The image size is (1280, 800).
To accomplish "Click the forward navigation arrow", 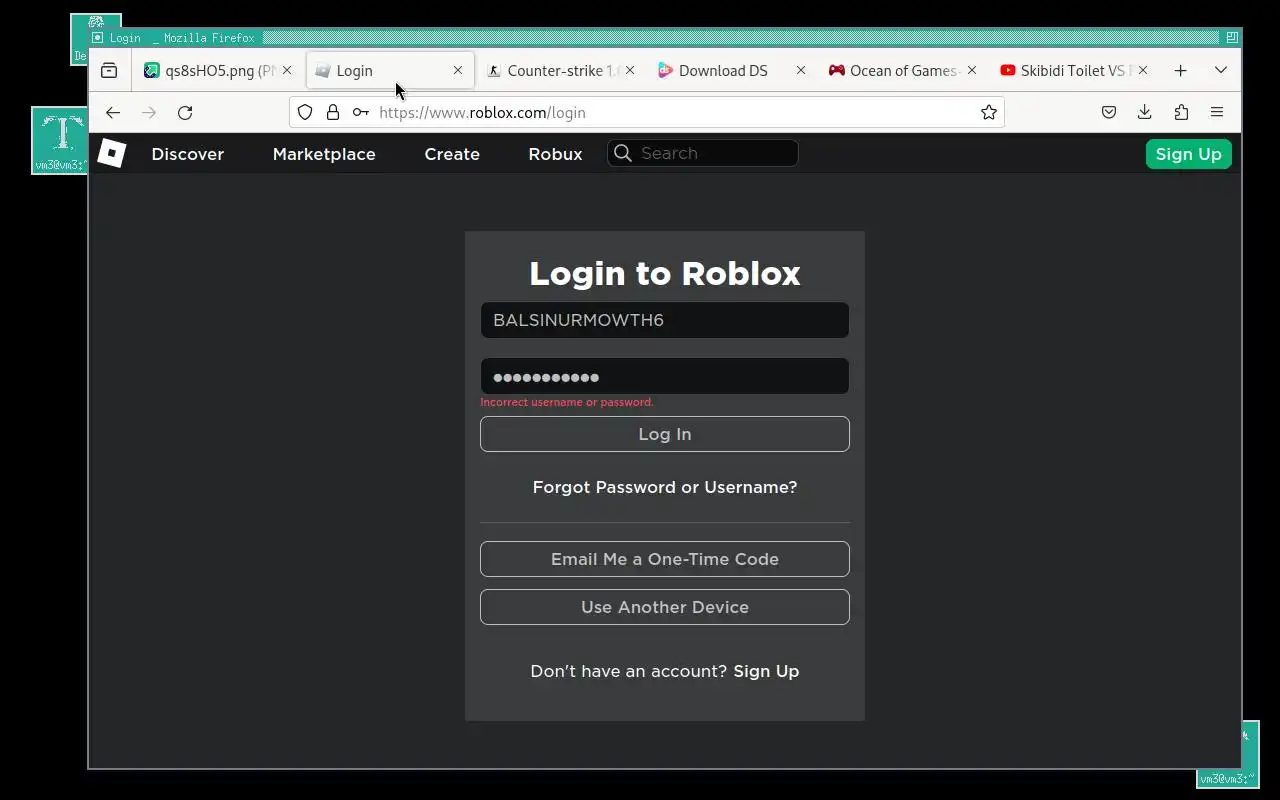I will tap(149, 112).
